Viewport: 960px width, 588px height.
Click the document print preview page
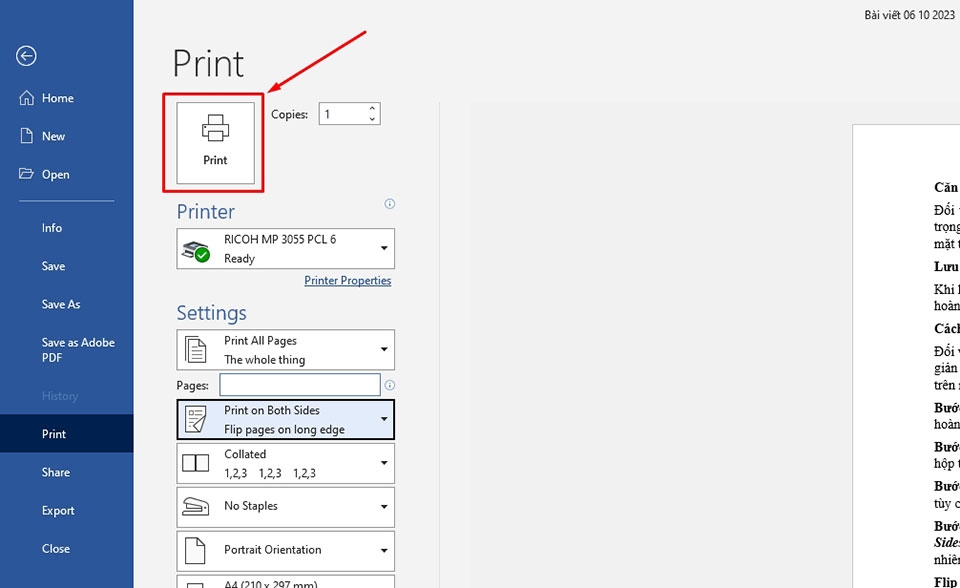(906, 355)
